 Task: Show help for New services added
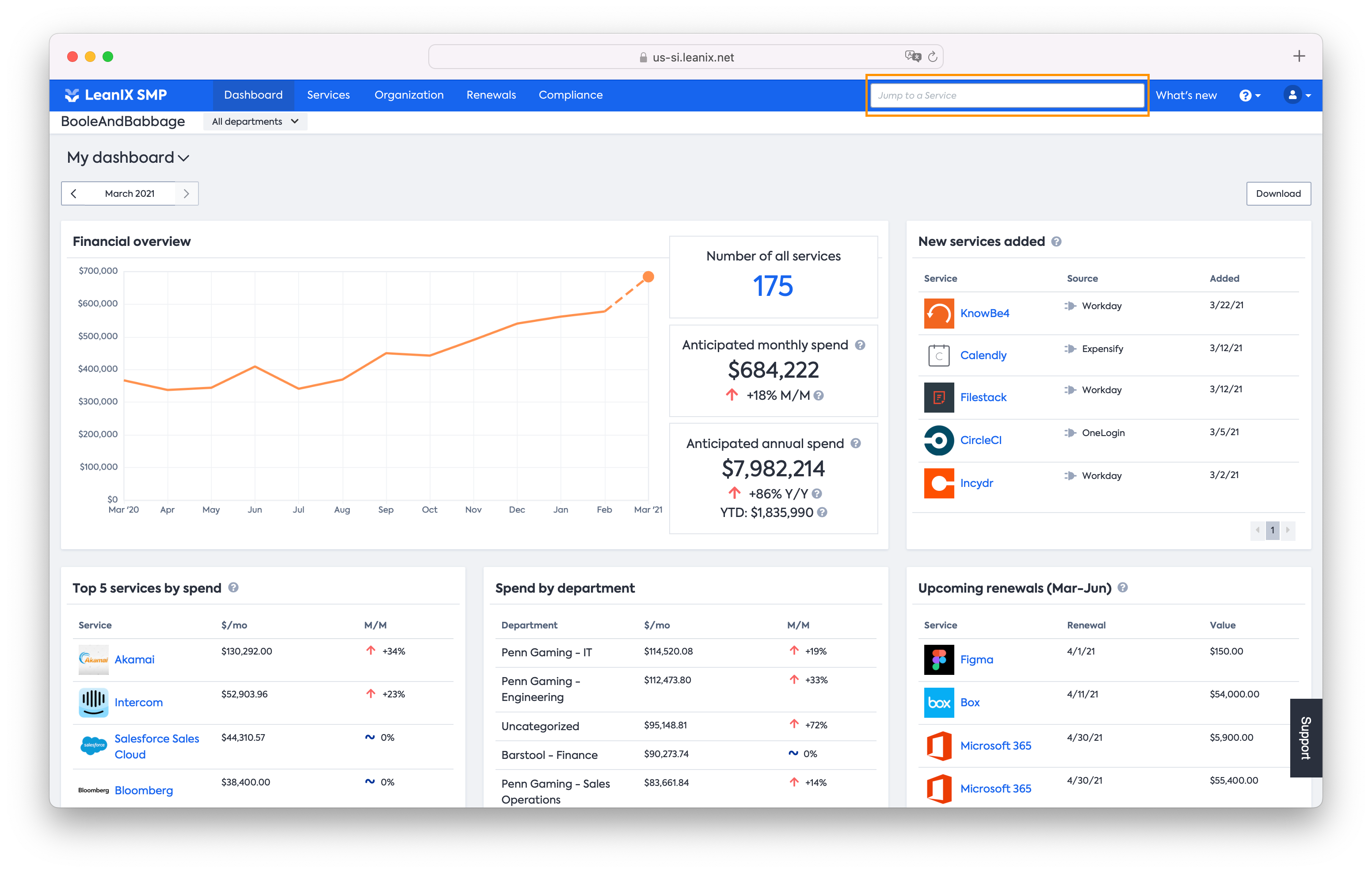1056,242
